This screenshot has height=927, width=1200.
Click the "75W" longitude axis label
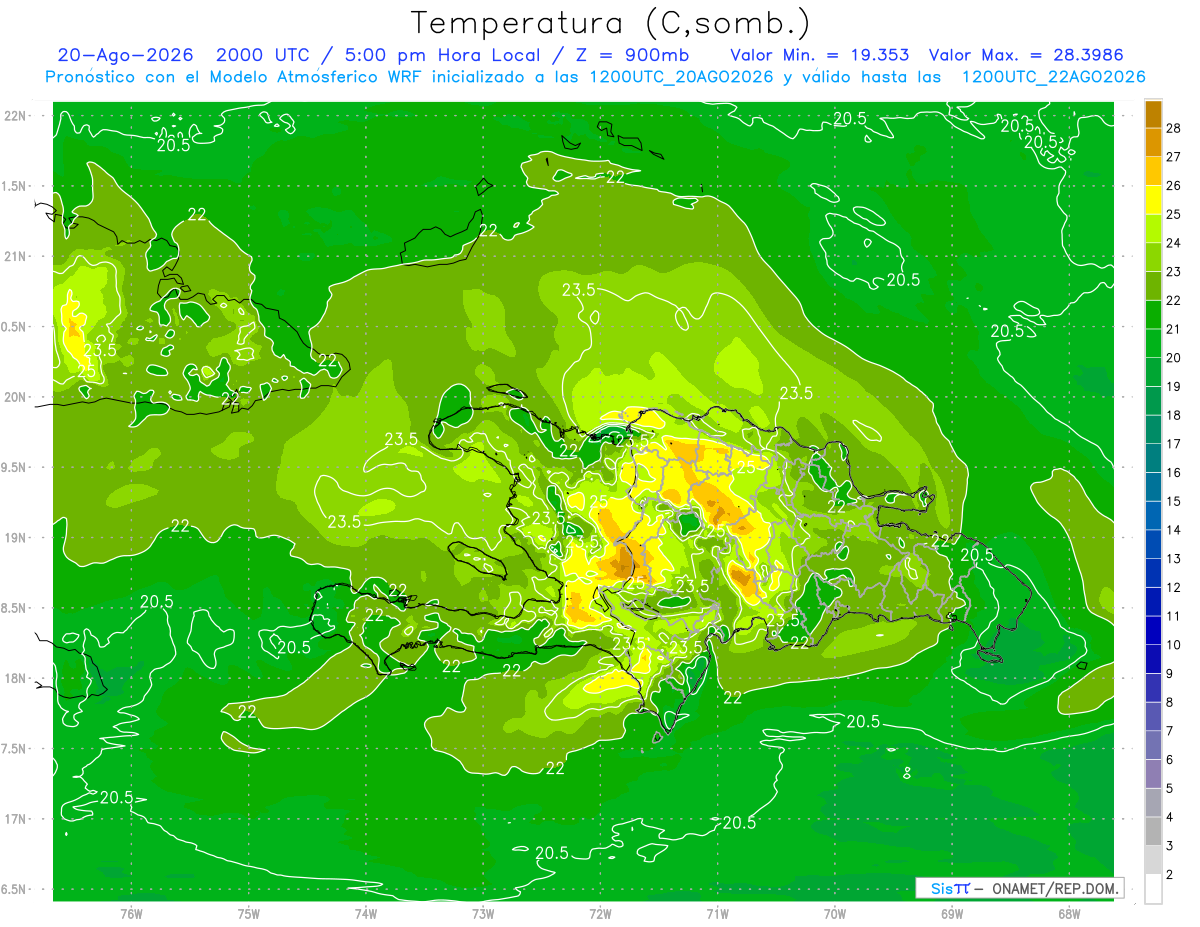pyautogui.click(x=248, y=914)
